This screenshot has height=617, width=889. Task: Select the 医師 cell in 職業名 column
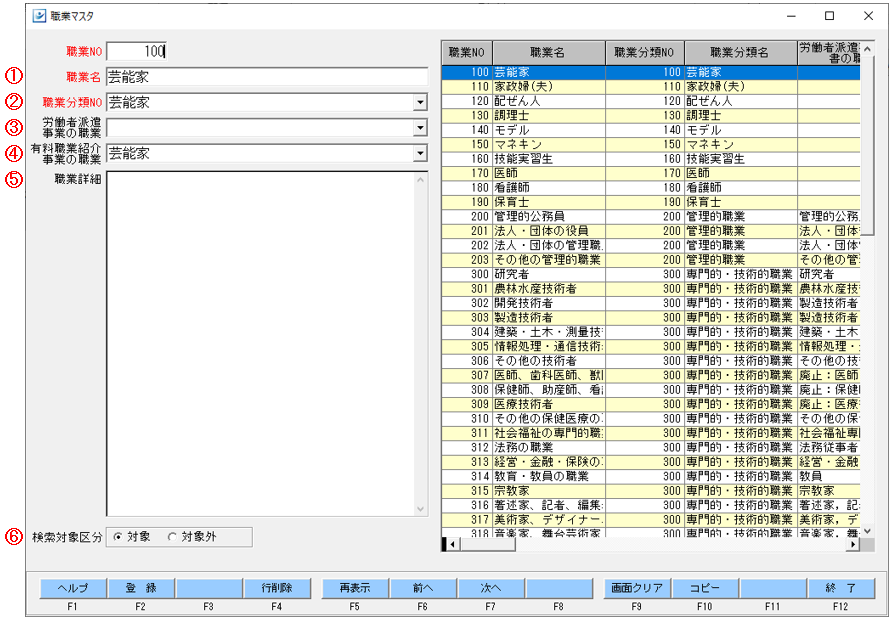(x=548, y=174)
